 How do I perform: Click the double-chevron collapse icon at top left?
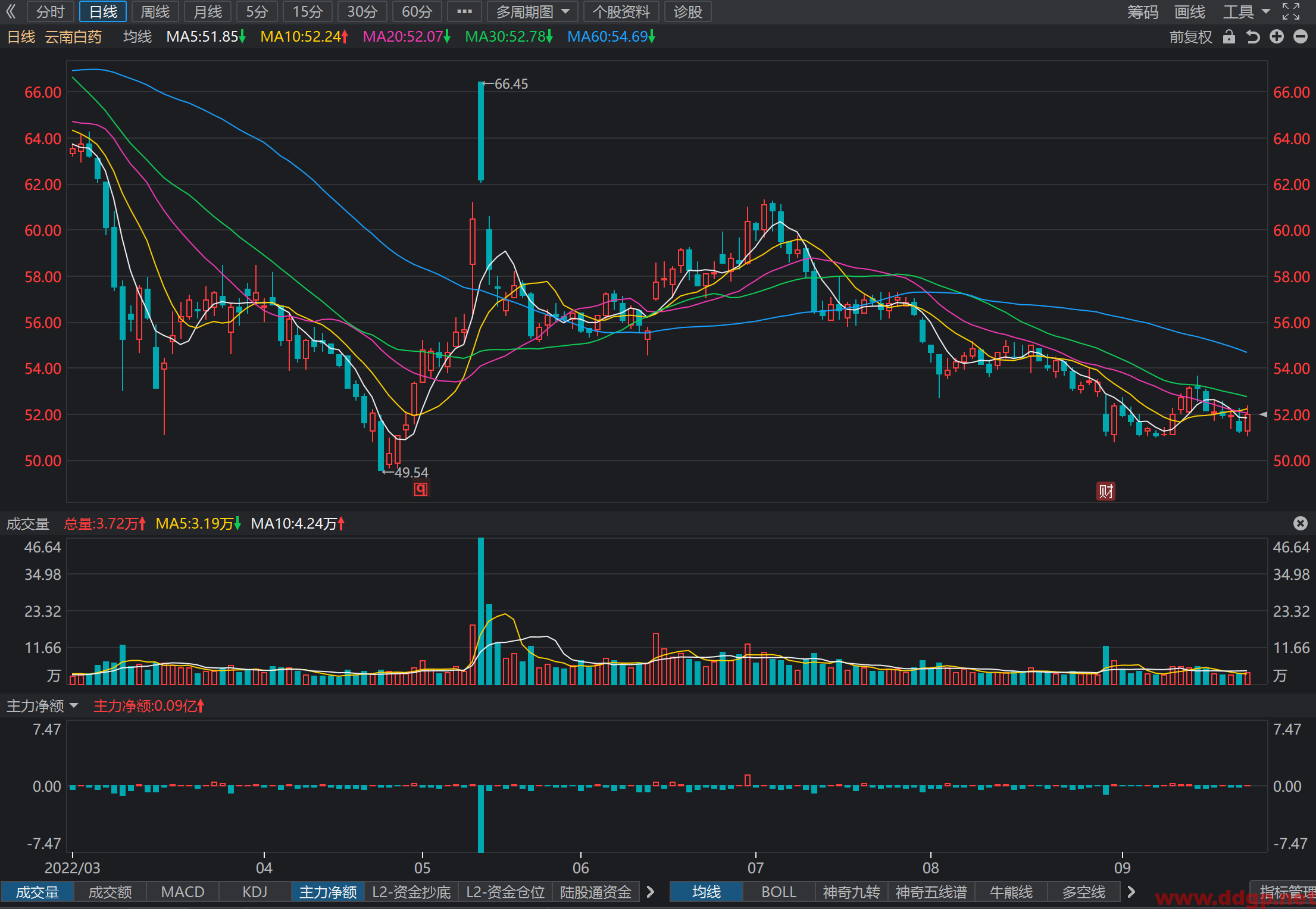tap(11, 11)
